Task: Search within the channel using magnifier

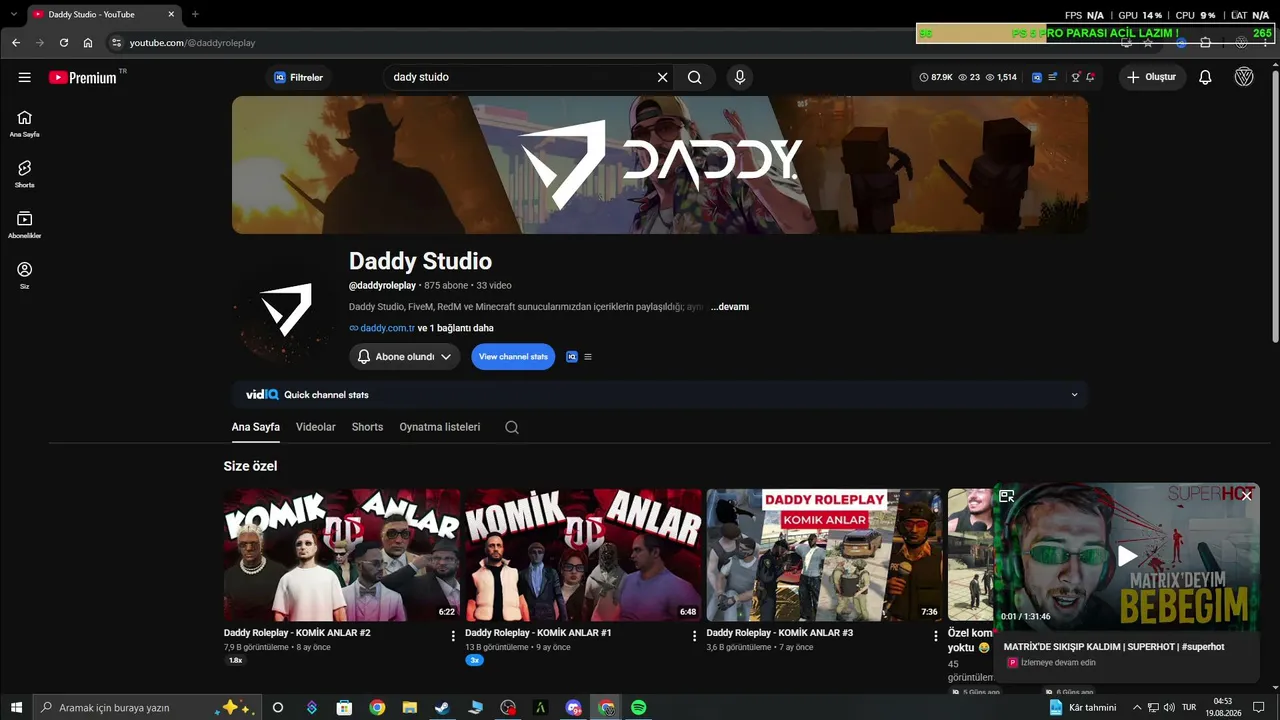Action: (512, 427)
